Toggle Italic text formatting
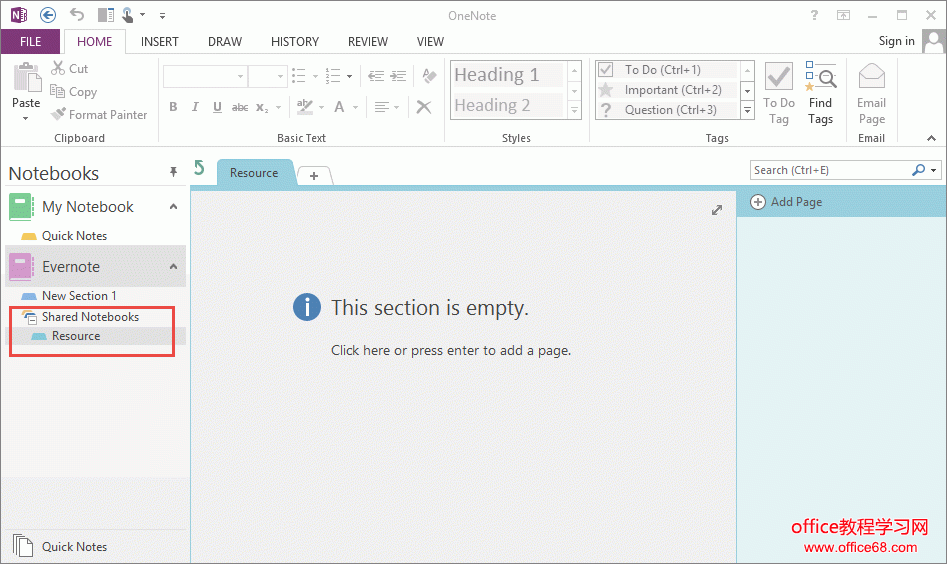947x564 pixels. tap(194, 107)
